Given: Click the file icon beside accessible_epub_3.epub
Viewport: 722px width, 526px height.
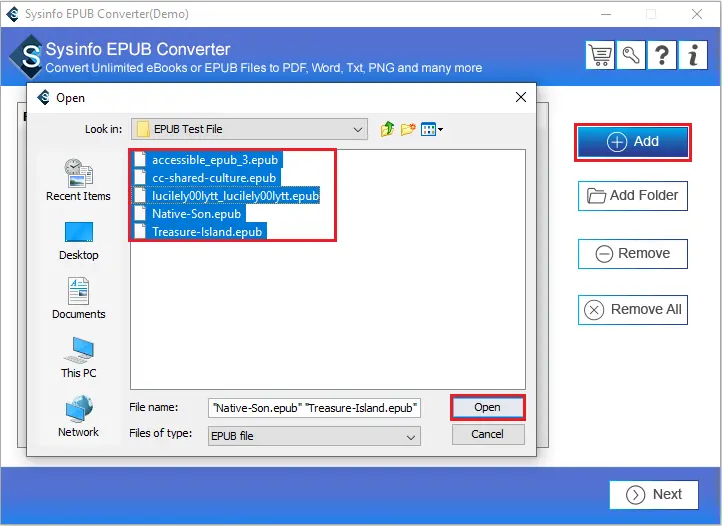Looking at the screenshot, I should (x=140, y=160).
